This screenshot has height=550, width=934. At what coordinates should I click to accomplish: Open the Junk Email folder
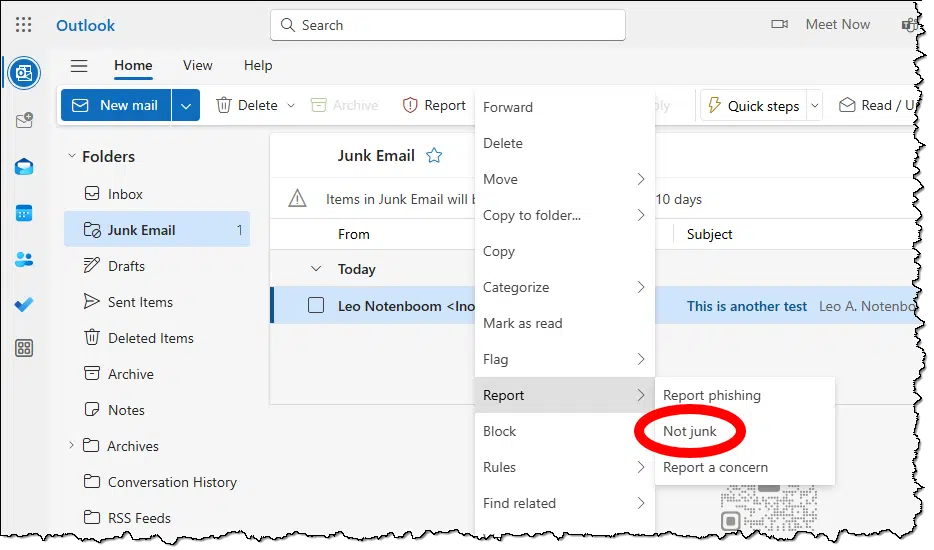click(x=157, y=230)
